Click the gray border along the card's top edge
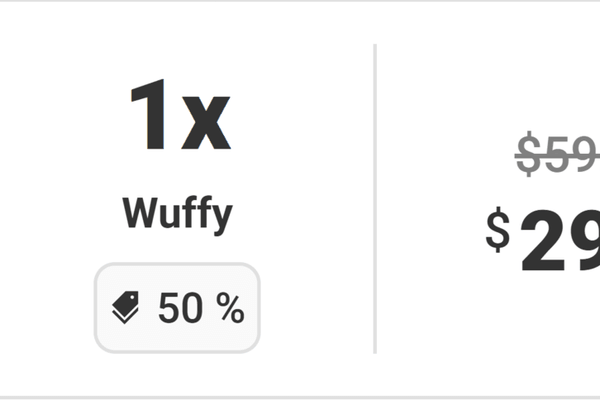 click(300, 1)
